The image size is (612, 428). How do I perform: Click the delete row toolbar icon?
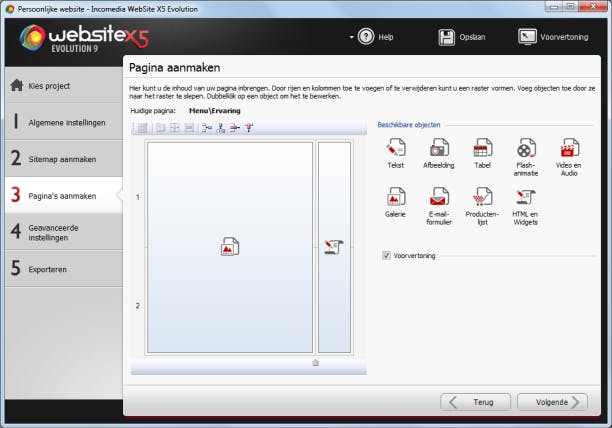click(x=235, y=128)
